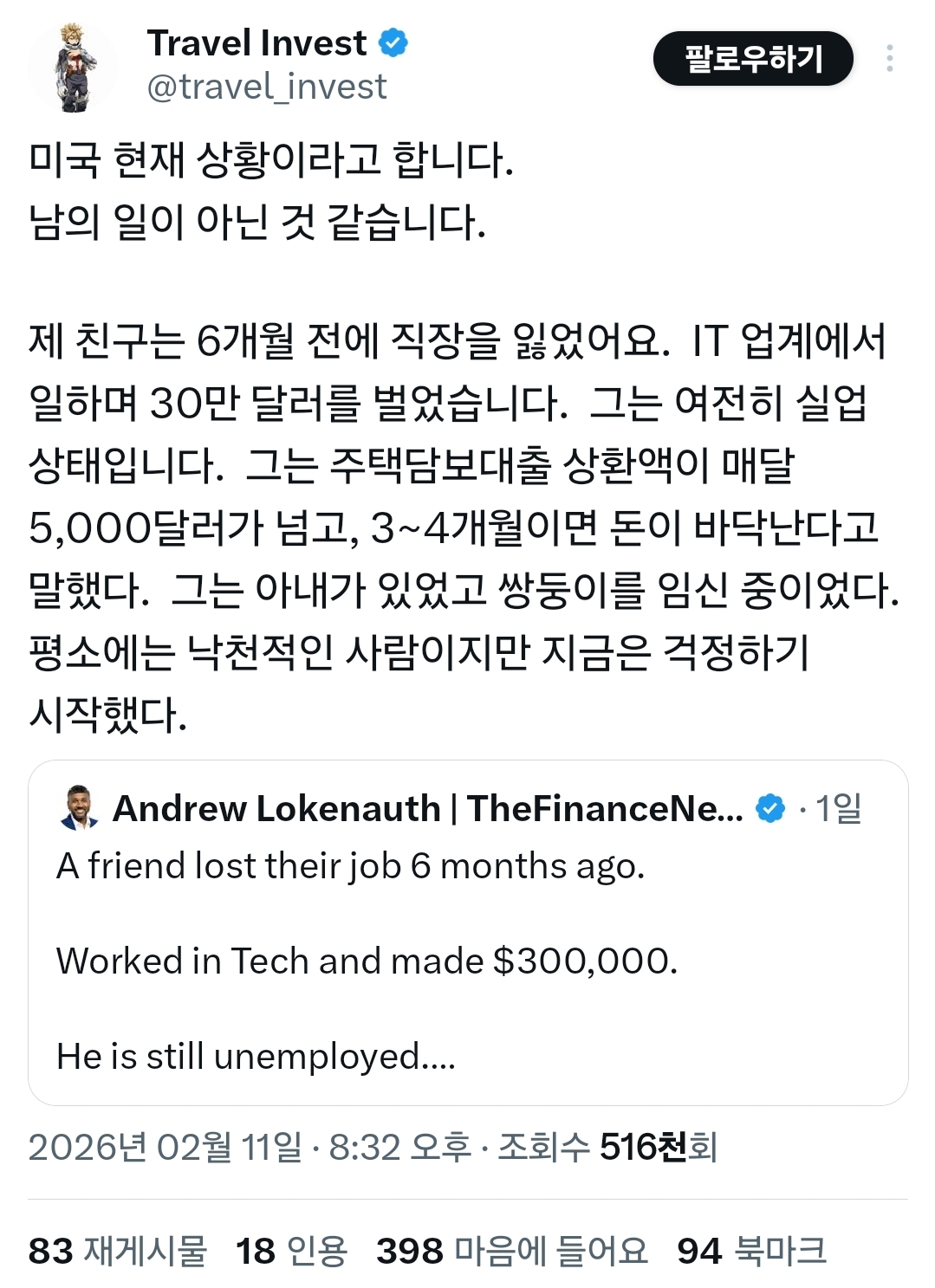Click Andrew Lokenauth's verified badge
The height and width of the screenshot is (1288, 935).
tap(770, 808)
